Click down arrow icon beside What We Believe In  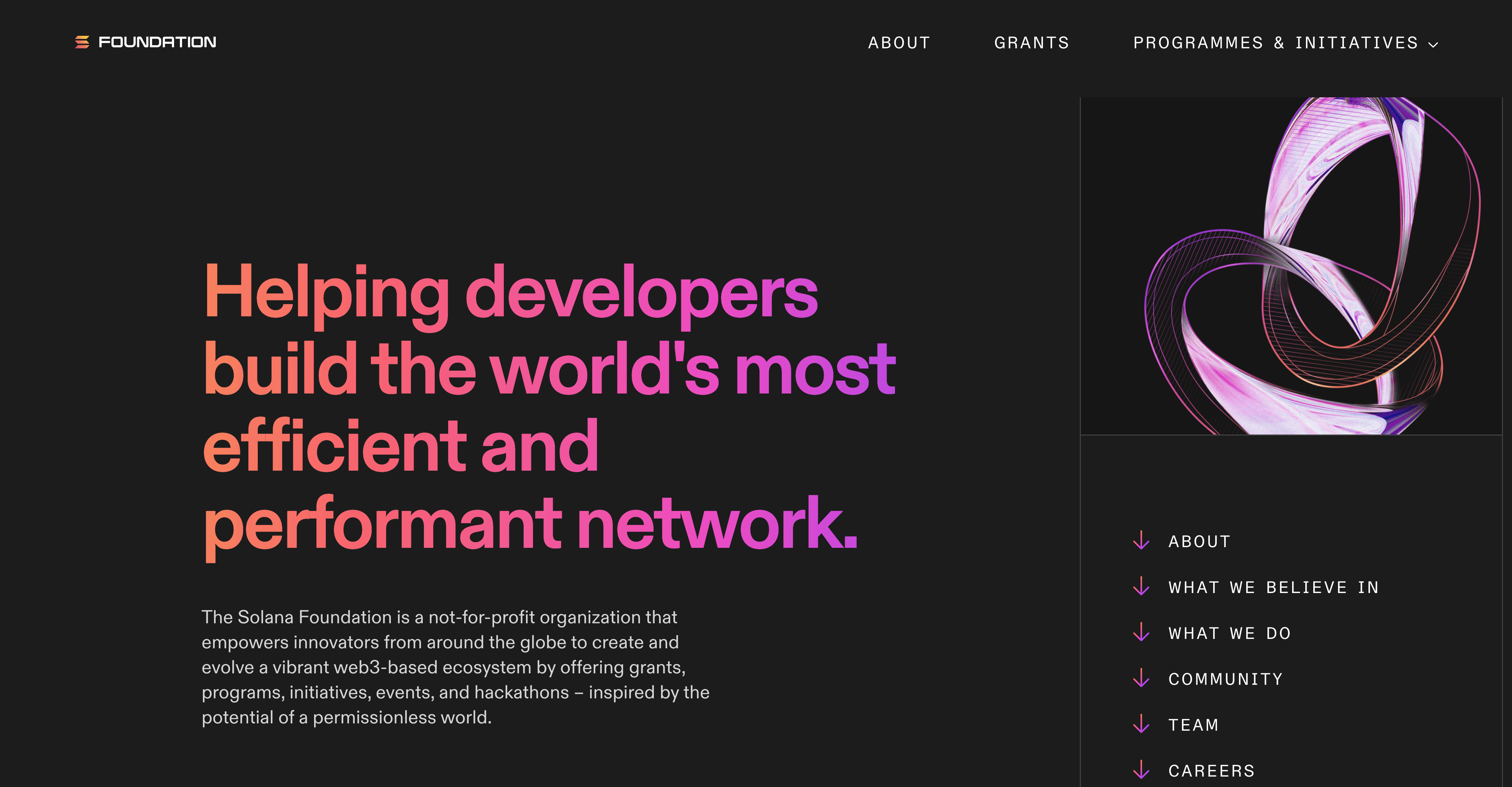(1141, 587)
